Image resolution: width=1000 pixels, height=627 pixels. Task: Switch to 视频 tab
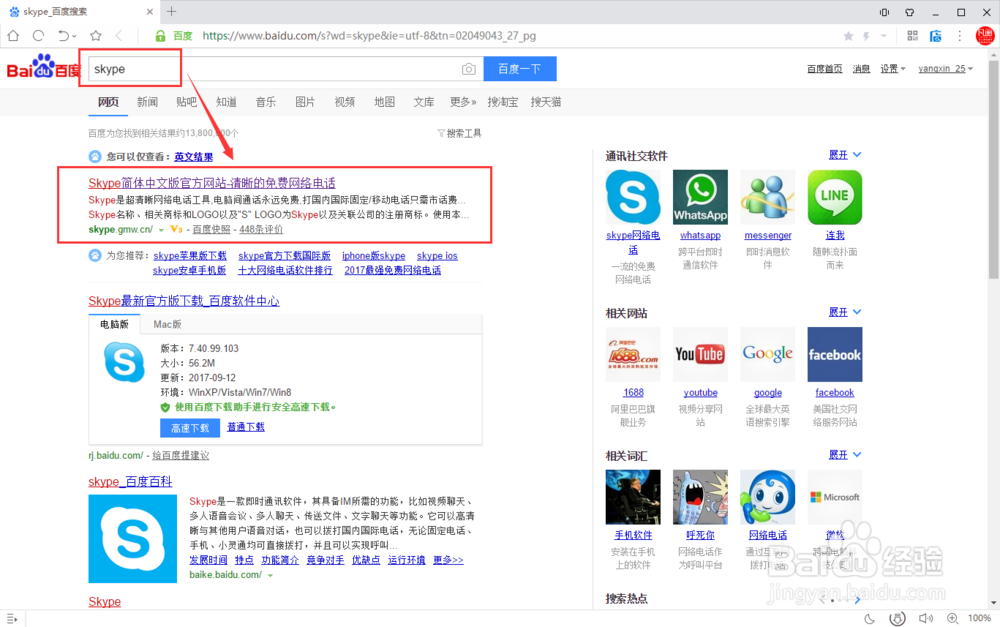[344, 102]
